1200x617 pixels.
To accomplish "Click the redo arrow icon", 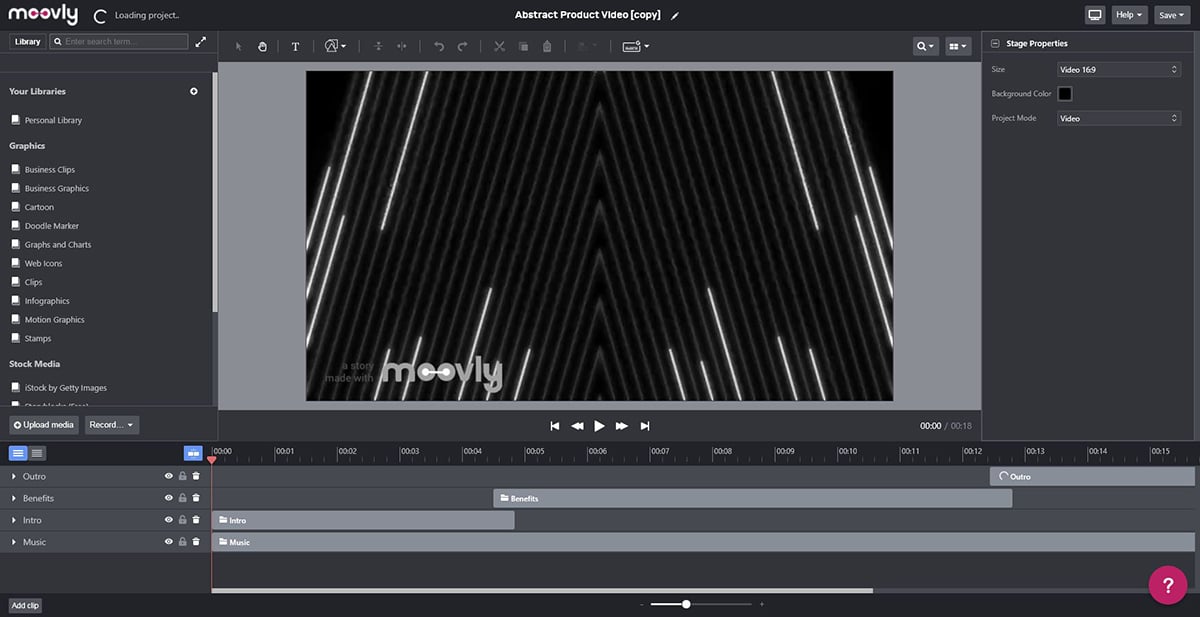I will pos(462,46).
